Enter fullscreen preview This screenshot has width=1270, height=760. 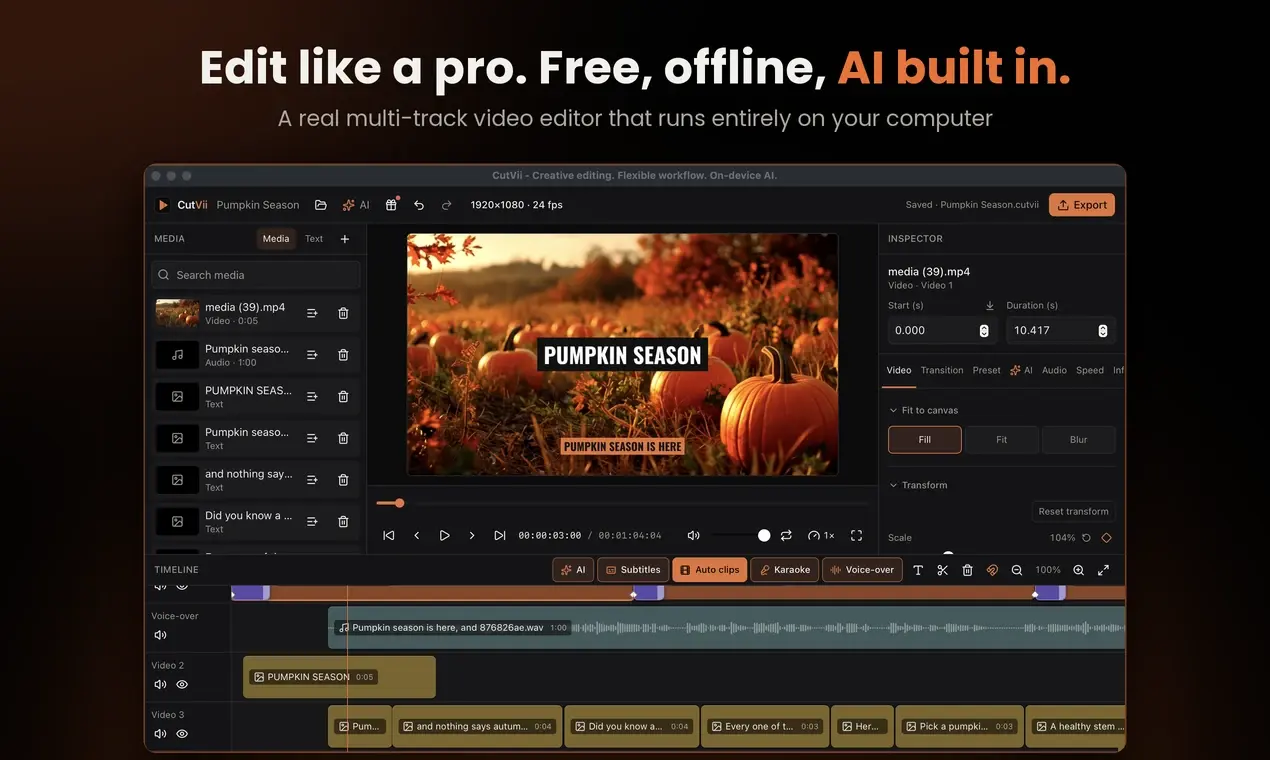[856, 536]
